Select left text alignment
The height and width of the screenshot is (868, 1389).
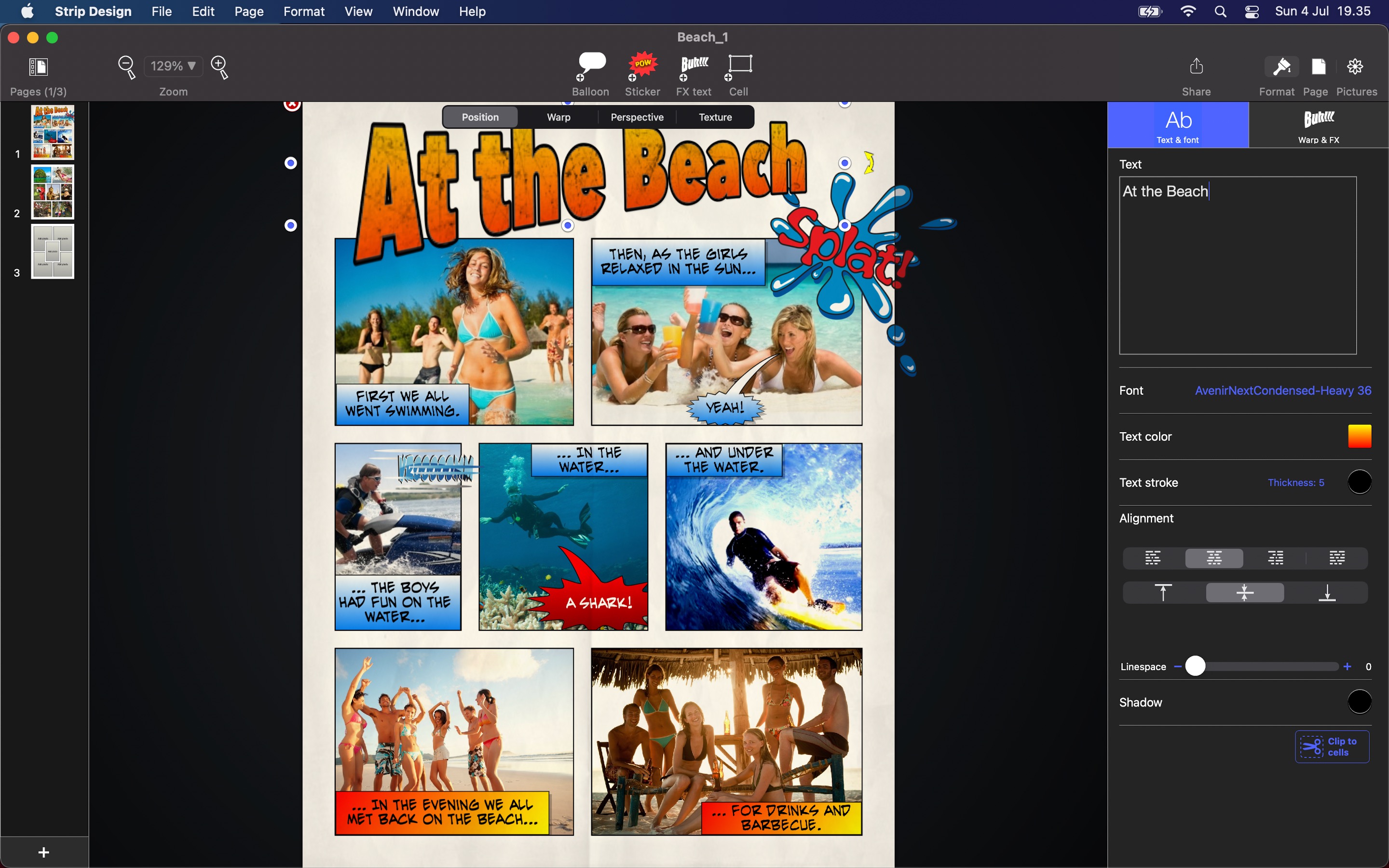pyautogui.click(x=1153, y=558)
